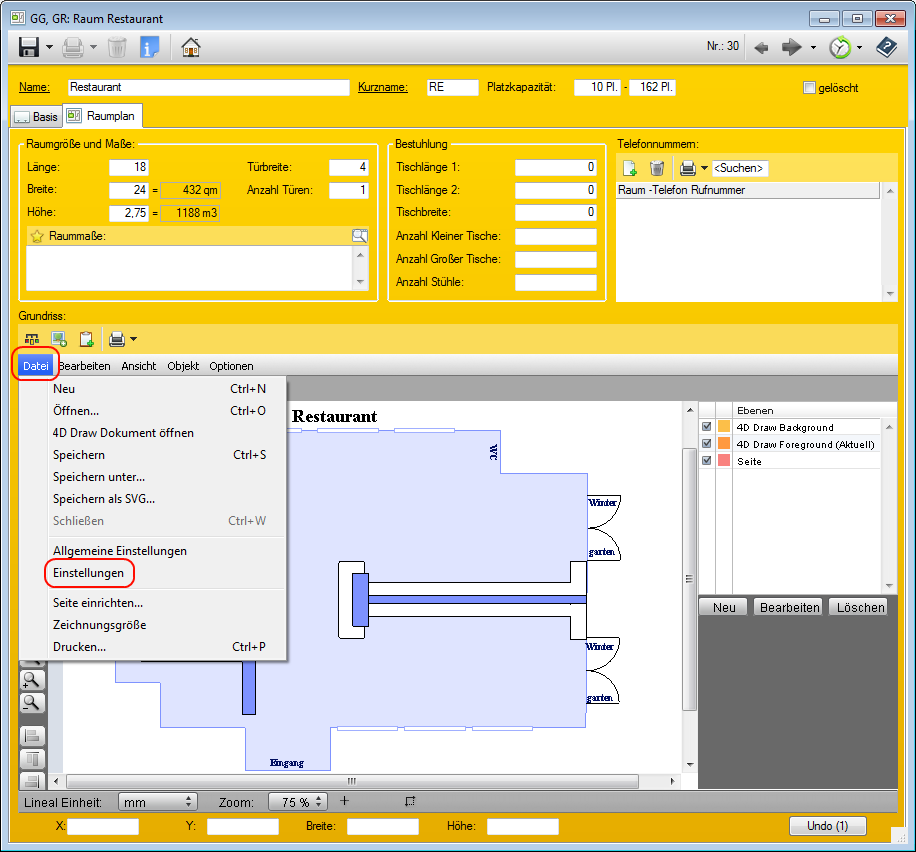This screenshot has width=916, height=852.
Task: Click the Grundriss paste clipboard icon
Action: [x=86, y=339]
